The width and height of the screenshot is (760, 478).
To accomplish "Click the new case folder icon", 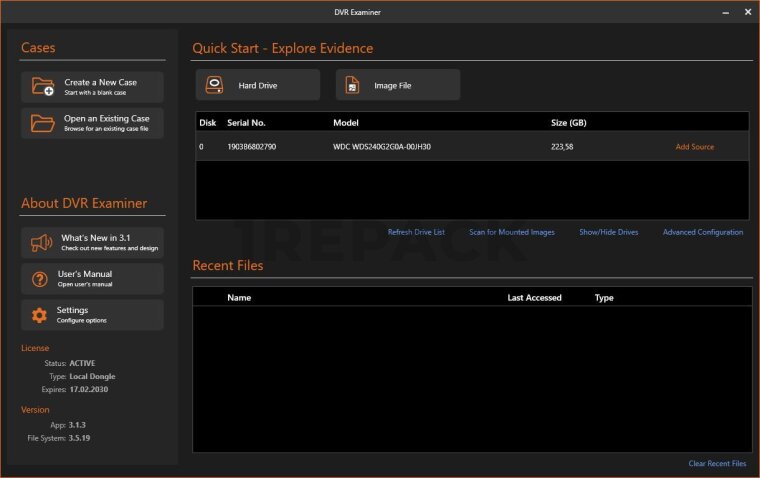I will [42, 87].
